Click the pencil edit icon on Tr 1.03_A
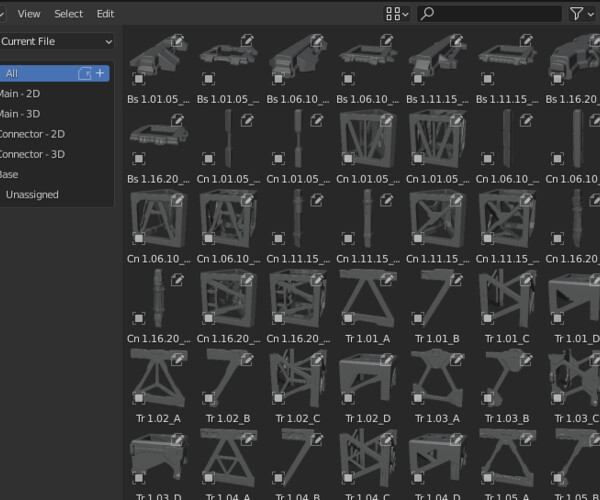600x500 pixels. (456, 359)
